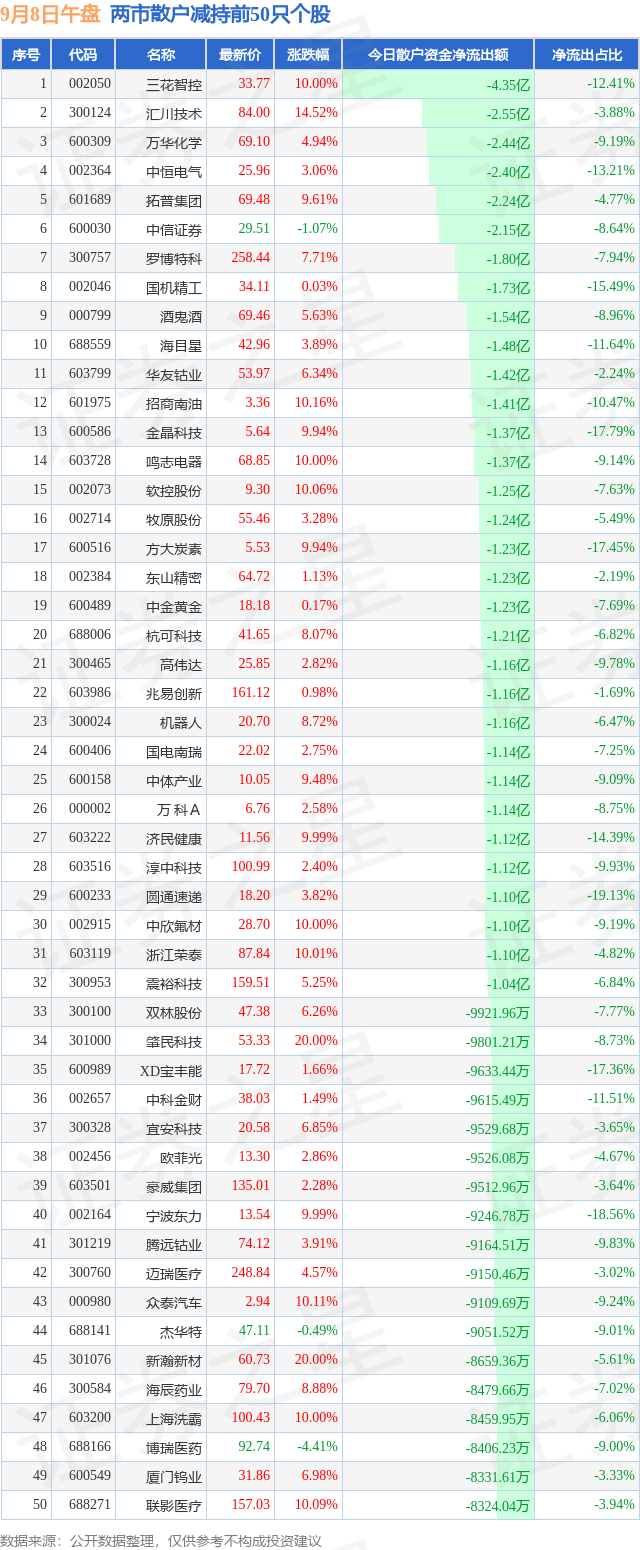This screenshot has height=1550, width=640.
Task: Select the stock name 软控股份
Action: point(174,490)
